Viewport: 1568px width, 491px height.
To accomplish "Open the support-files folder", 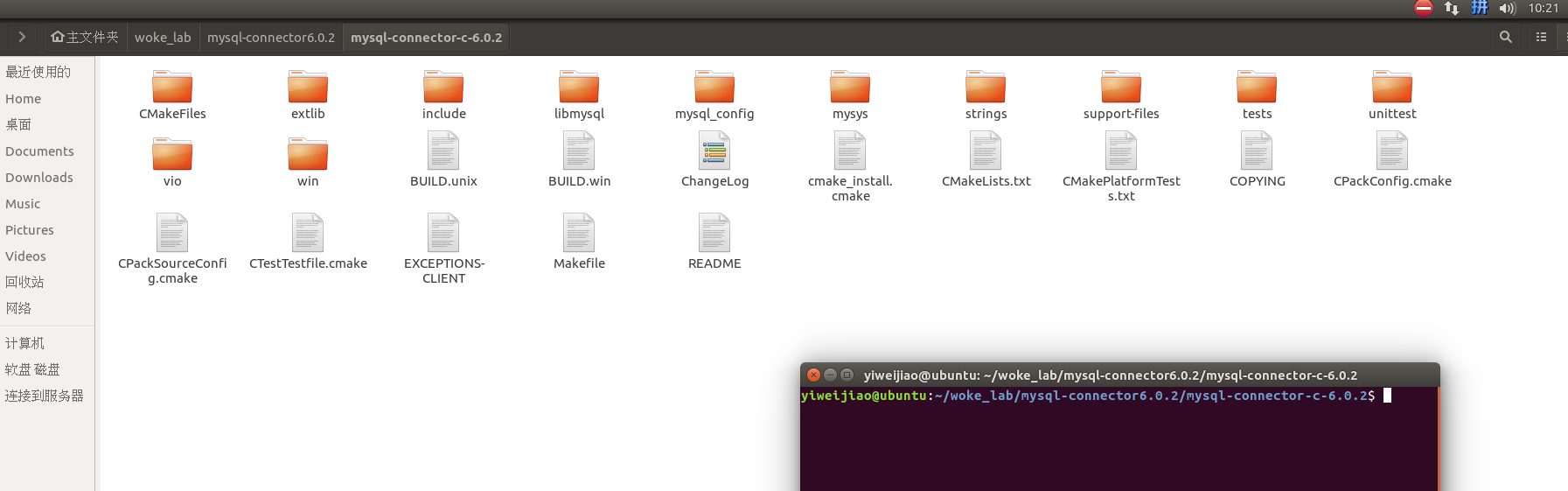I will [x=1121, y=87].
